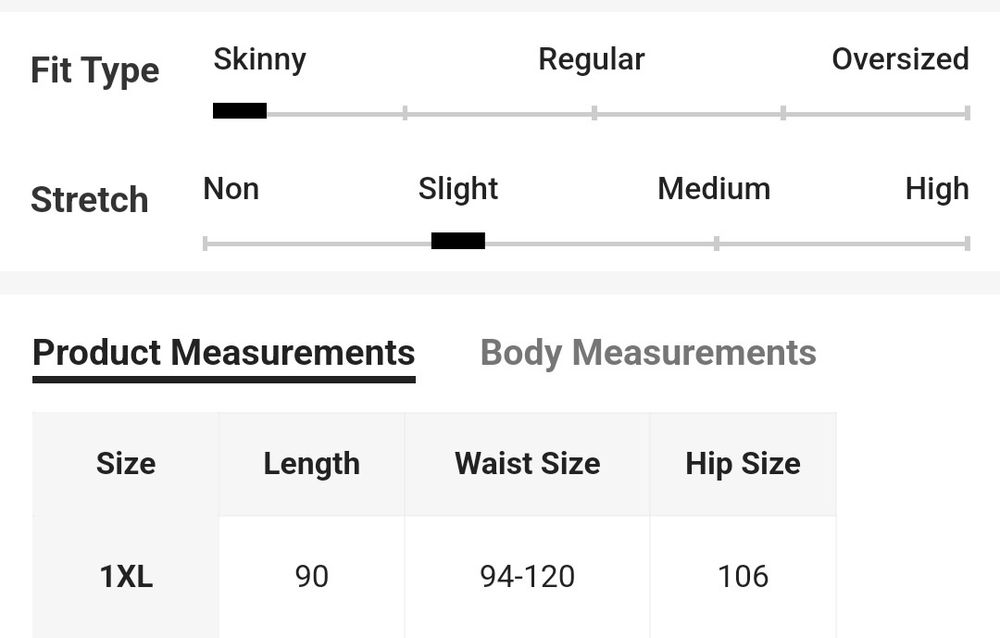Image resolution: width=1000 pixels, height=638 pixels.
Task: Click the Length column header
Action: point(312,464)
